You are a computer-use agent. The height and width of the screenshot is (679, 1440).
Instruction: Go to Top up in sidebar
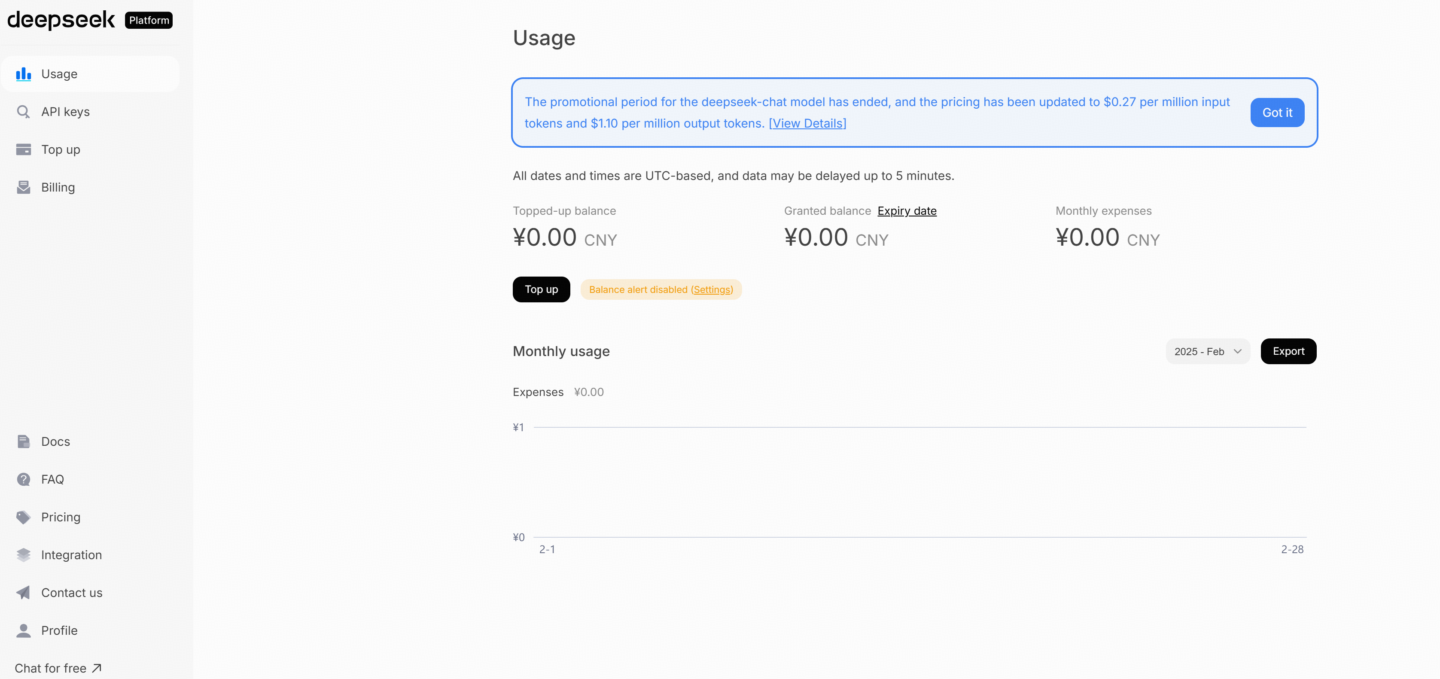coord(90,150)
